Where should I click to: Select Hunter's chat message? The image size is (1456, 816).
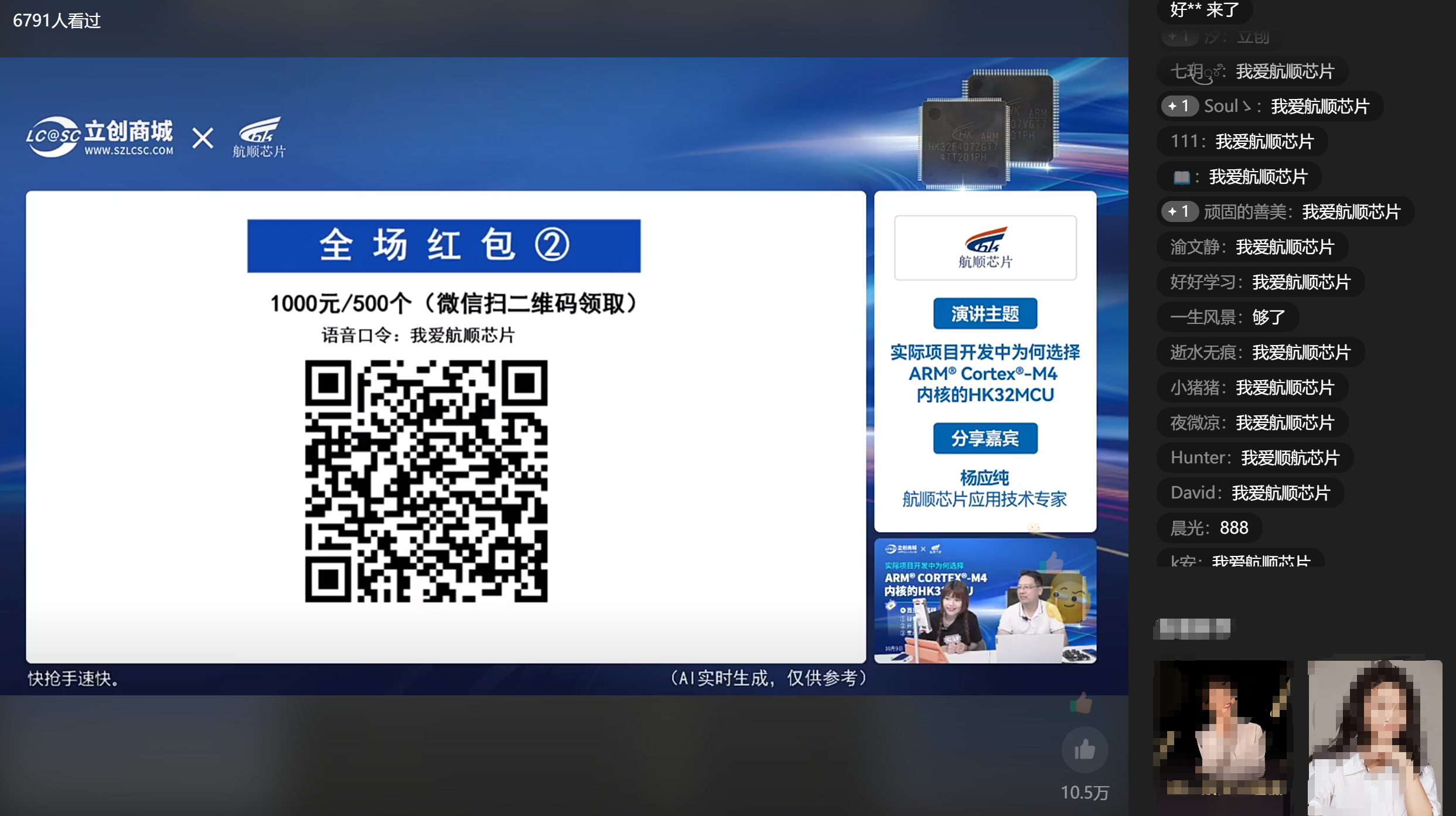(1254, 457)
